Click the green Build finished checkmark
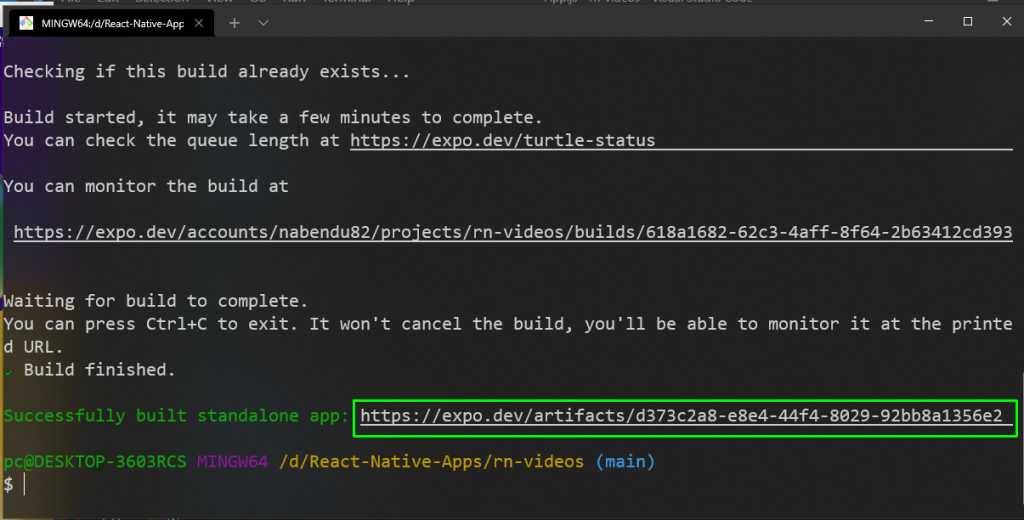This screenshot has width=1024, height=520. [8, 372]
